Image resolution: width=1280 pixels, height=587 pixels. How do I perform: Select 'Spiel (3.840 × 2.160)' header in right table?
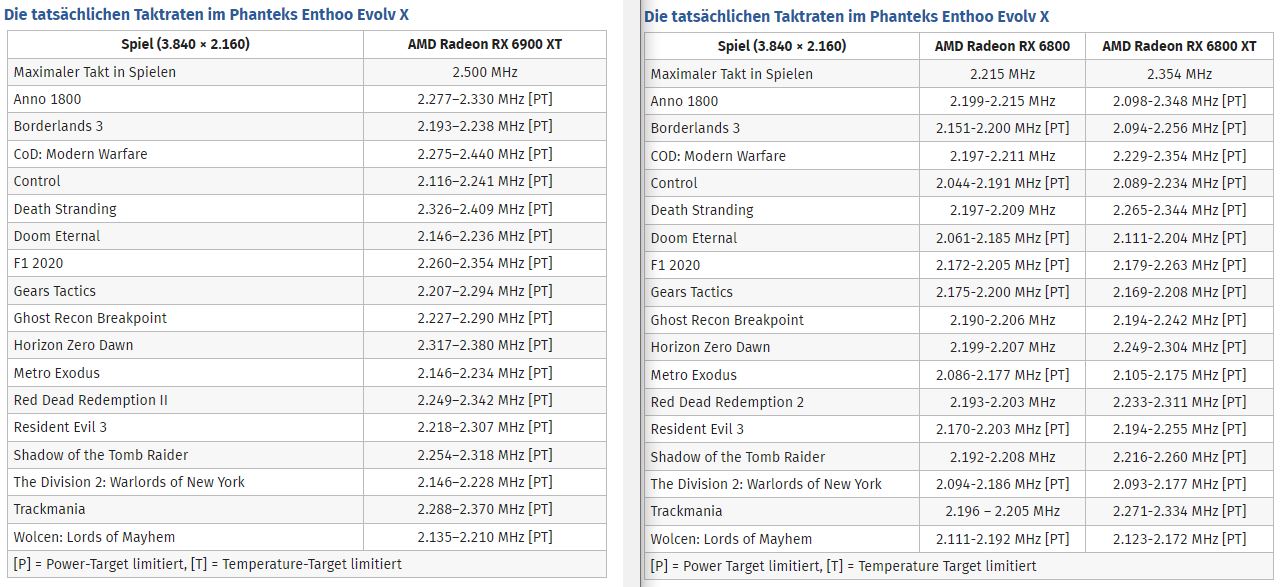pos(782,46)
